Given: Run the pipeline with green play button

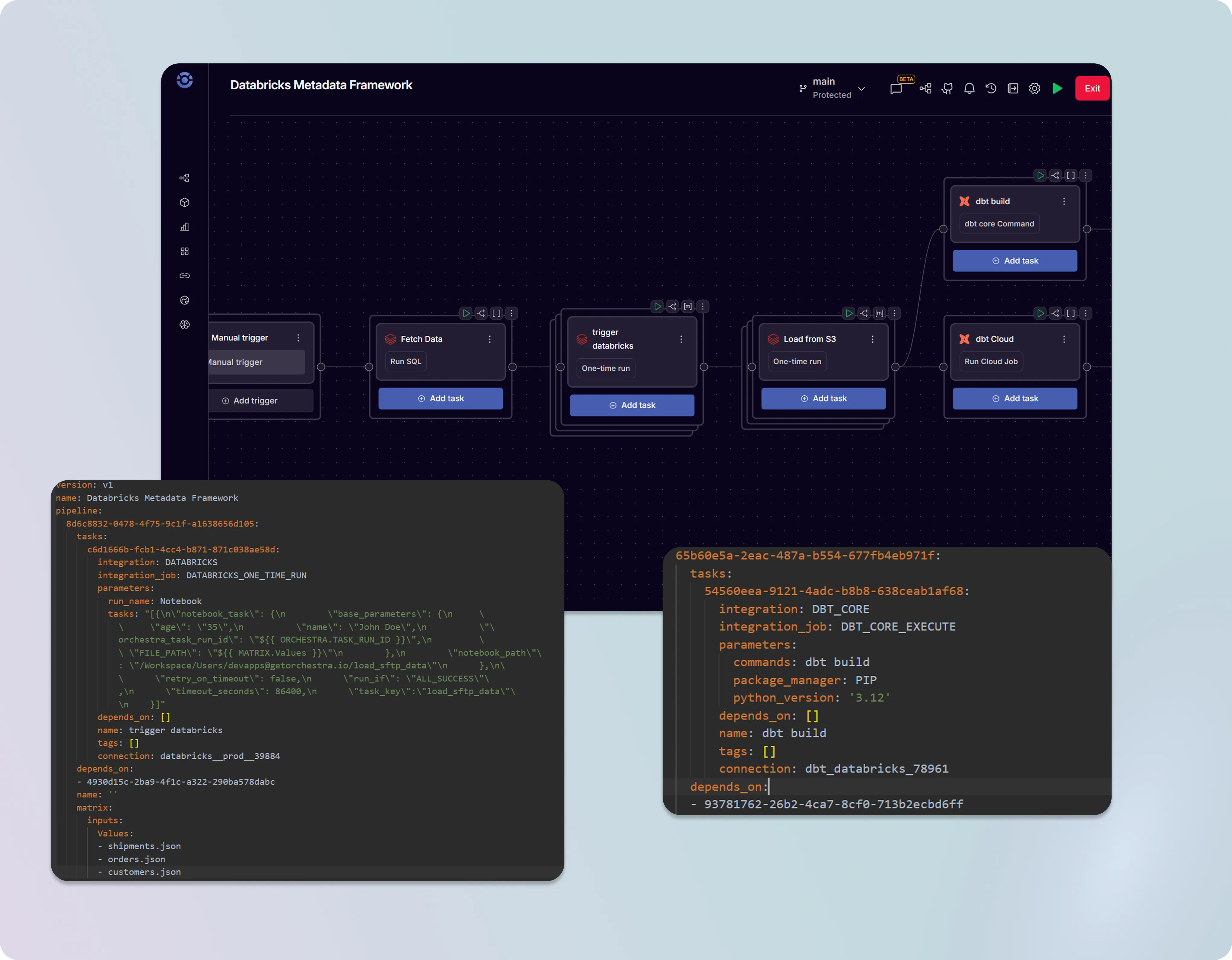Looking at the screenshot, I should pos(1057,89).
